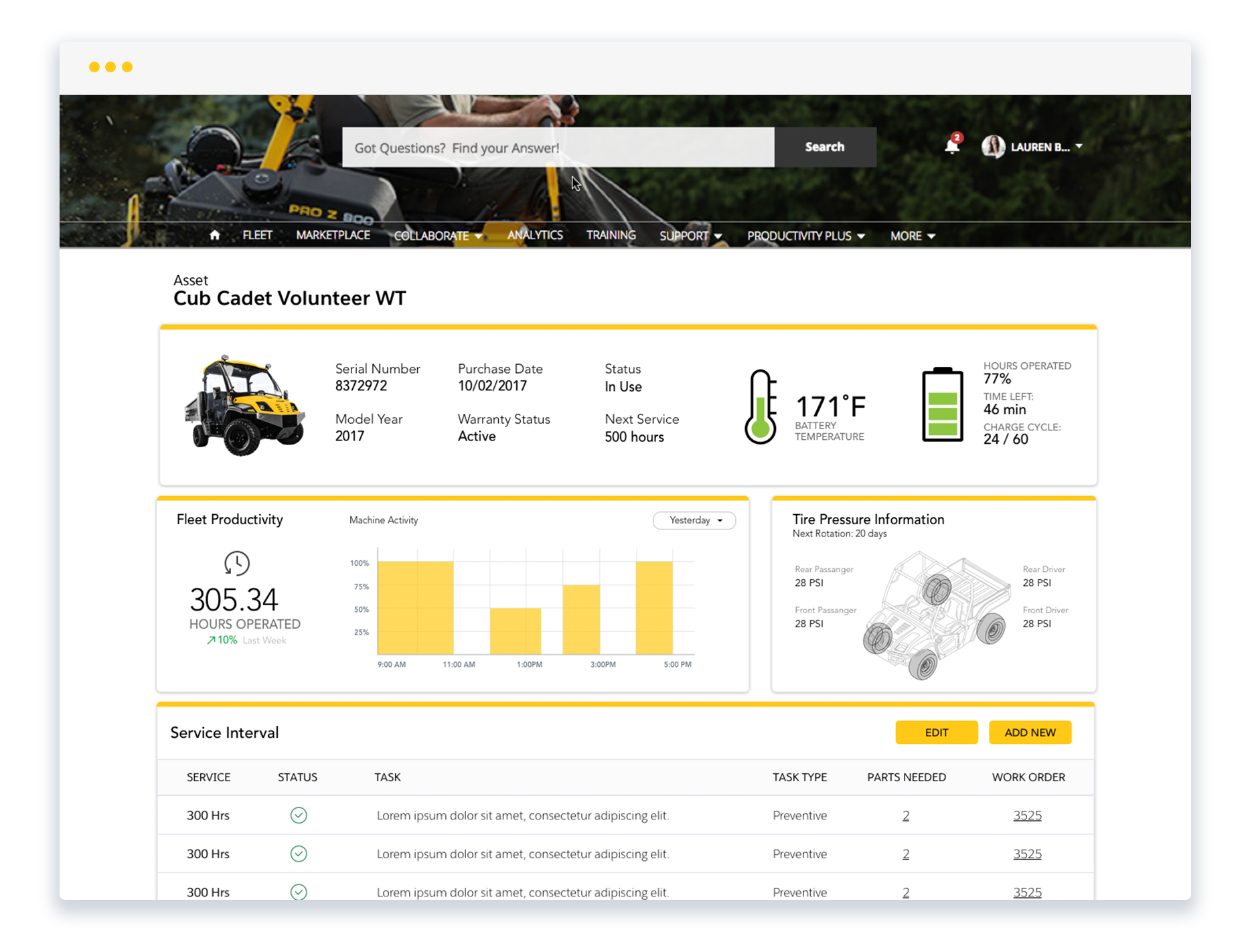The width and height of the screenshot is (1250, 952).
Task: Click status checkmark in first 300 Hrs row
Action: click(x=299, y=815)
